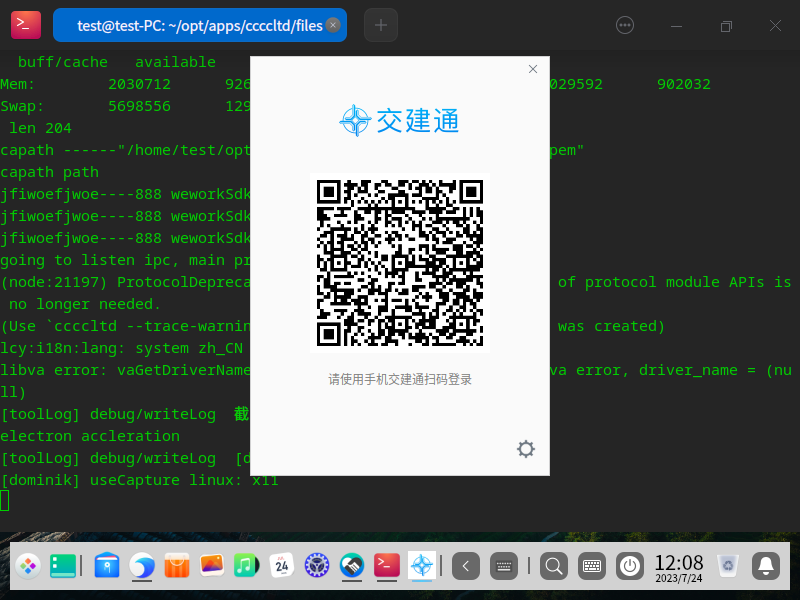Place cursor at the terminal prompt cursor block
The height and width of the screenshot is (600, 800).
tap(5, 501)
